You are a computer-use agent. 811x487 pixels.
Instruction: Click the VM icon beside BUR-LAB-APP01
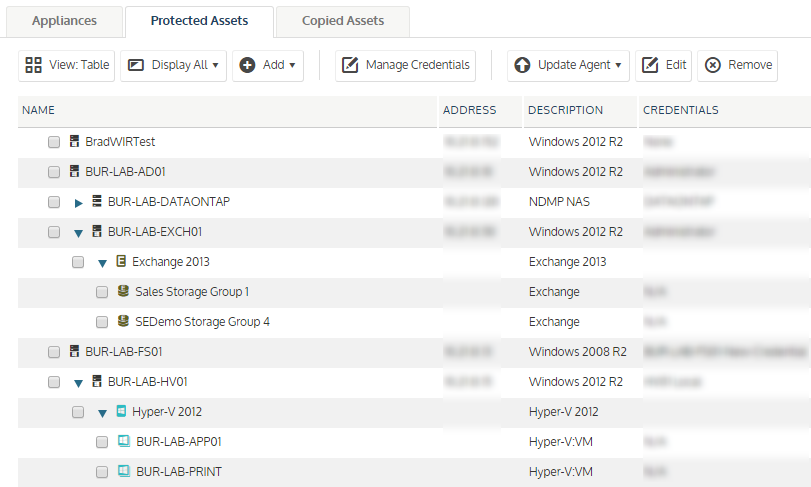[124, 441]
